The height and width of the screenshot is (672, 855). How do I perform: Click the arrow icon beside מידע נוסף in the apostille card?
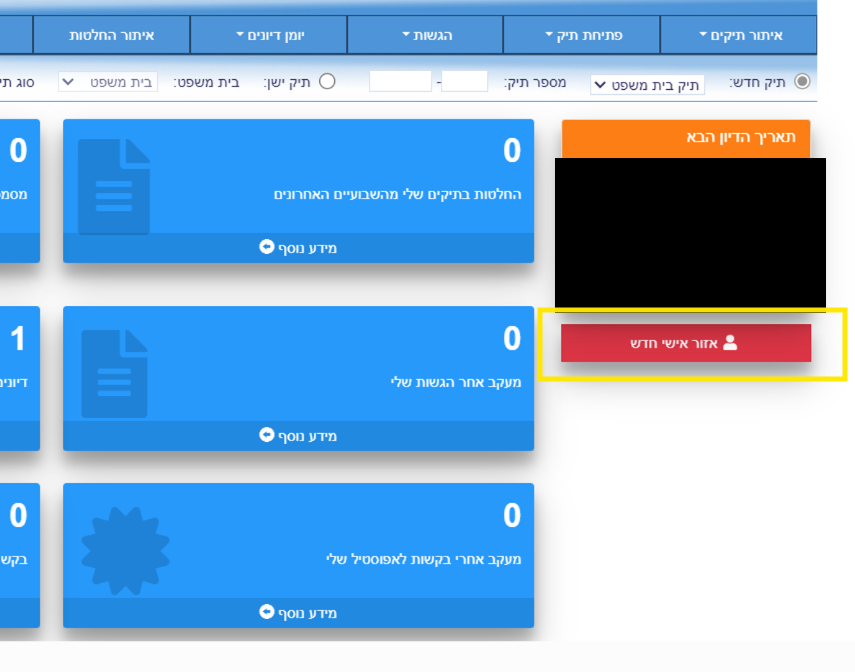click(x=266, y=612)
